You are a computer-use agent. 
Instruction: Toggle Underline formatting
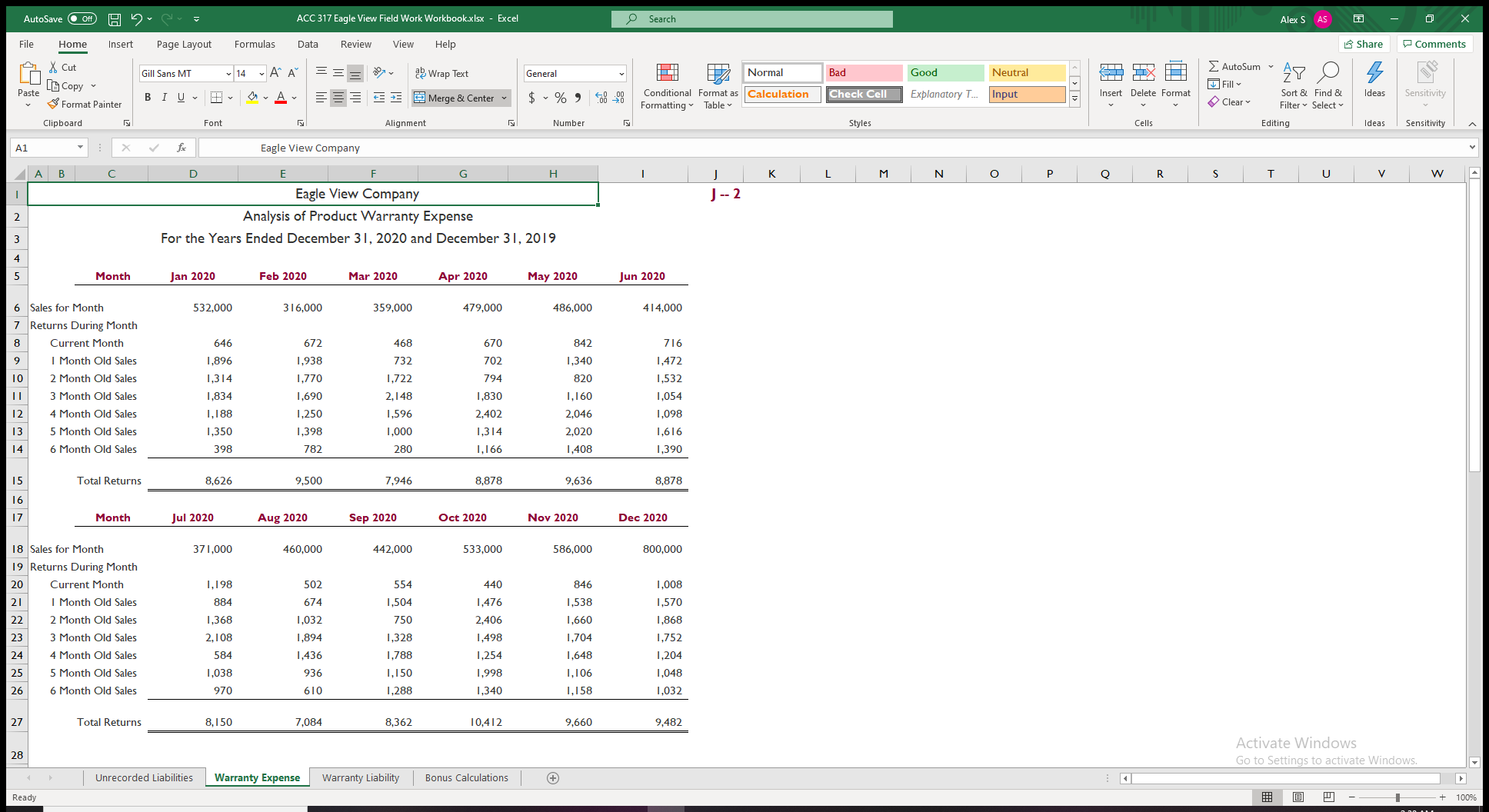point(182,98)
